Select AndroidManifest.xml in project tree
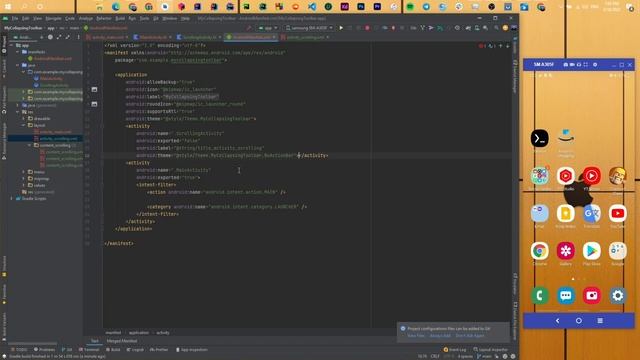The image size is (640, 360). point(50,59)
